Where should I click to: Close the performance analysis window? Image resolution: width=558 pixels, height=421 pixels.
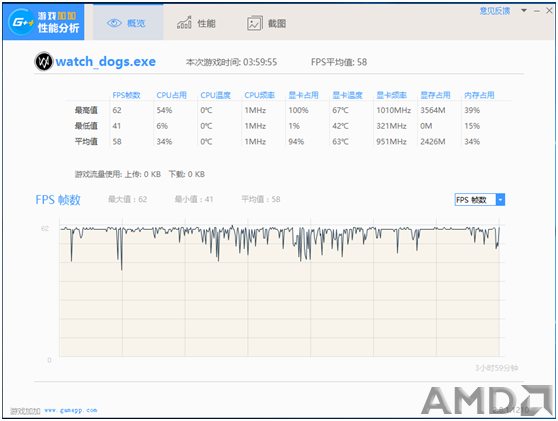[x=549, y=11]
